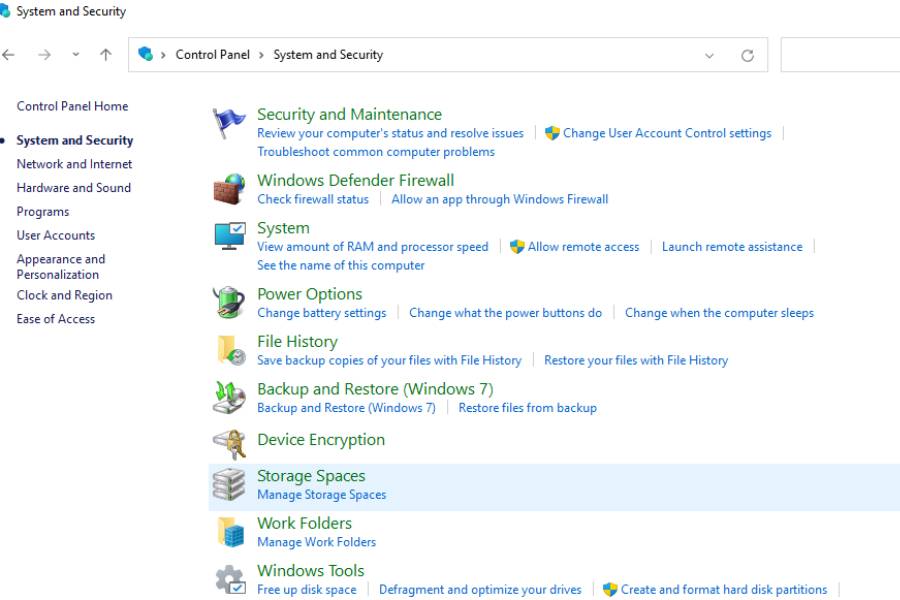
Task: Open Backup and Restore (Windows 7) heading
Action: point(375,389)
